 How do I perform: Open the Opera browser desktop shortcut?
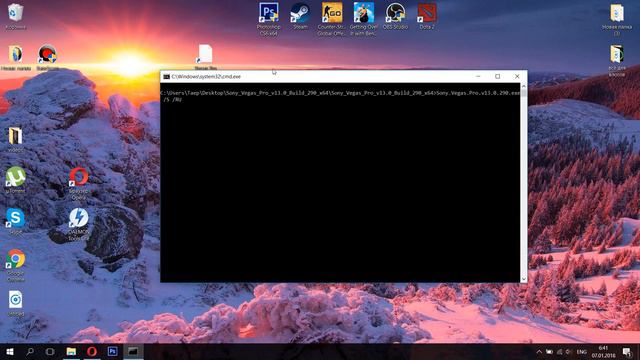coord(78,183)
